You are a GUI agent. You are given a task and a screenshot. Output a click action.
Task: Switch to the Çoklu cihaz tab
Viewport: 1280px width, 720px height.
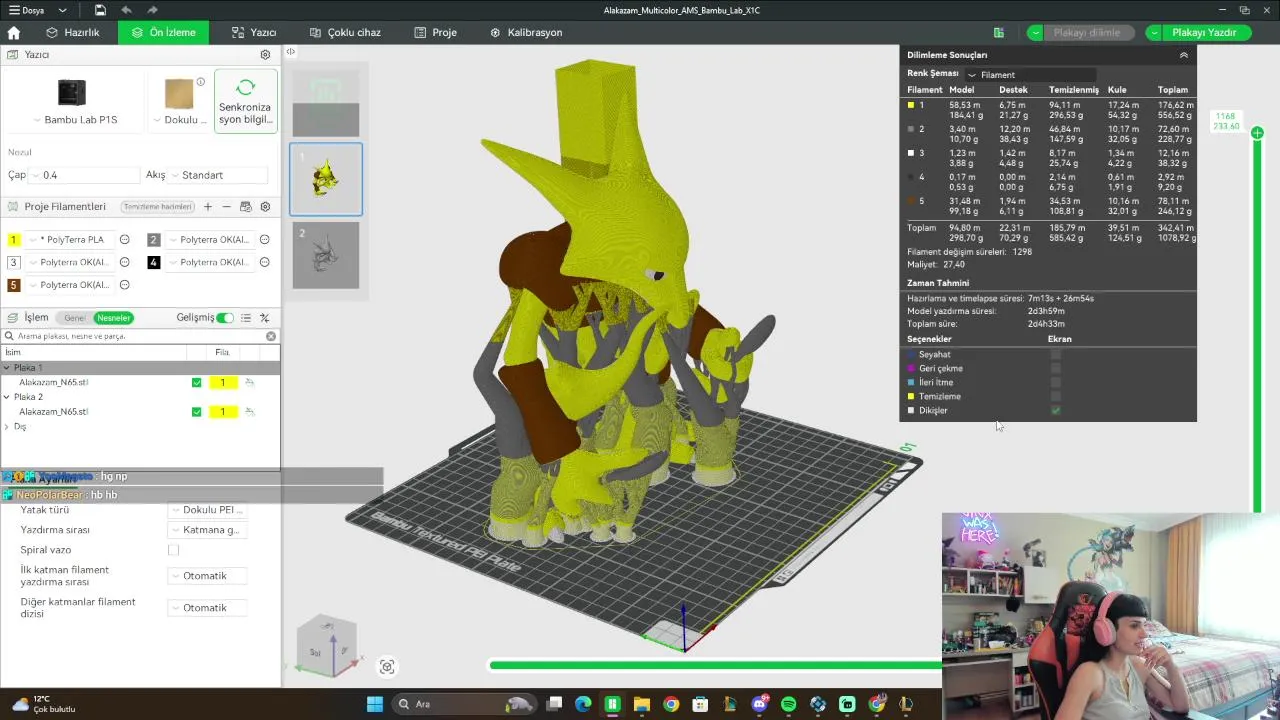[x=345, y=32]
